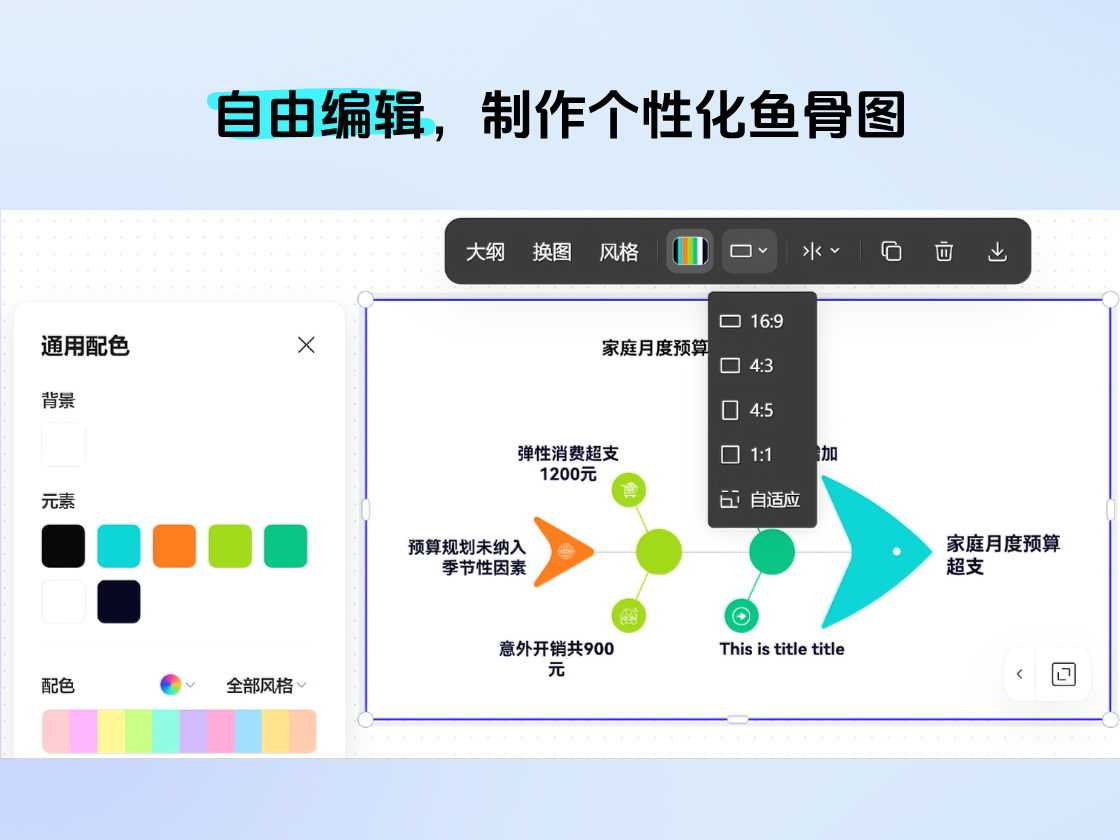Image resolution: width=1120 pixels, height=840 pixels.
Task: Close the 通用配色 panel
Action: click(306, 344)
